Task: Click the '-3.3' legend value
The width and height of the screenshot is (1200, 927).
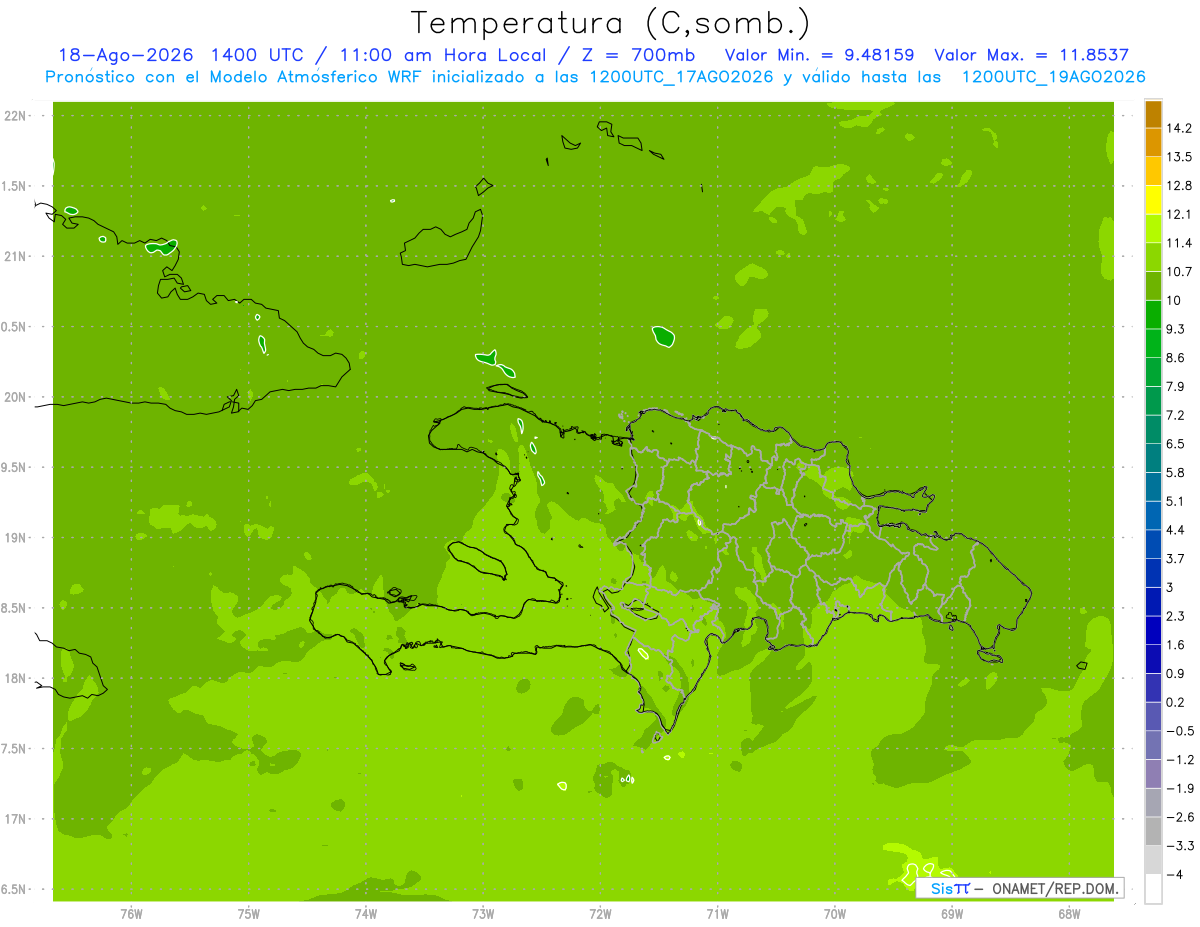Action: pos(1179,846)
